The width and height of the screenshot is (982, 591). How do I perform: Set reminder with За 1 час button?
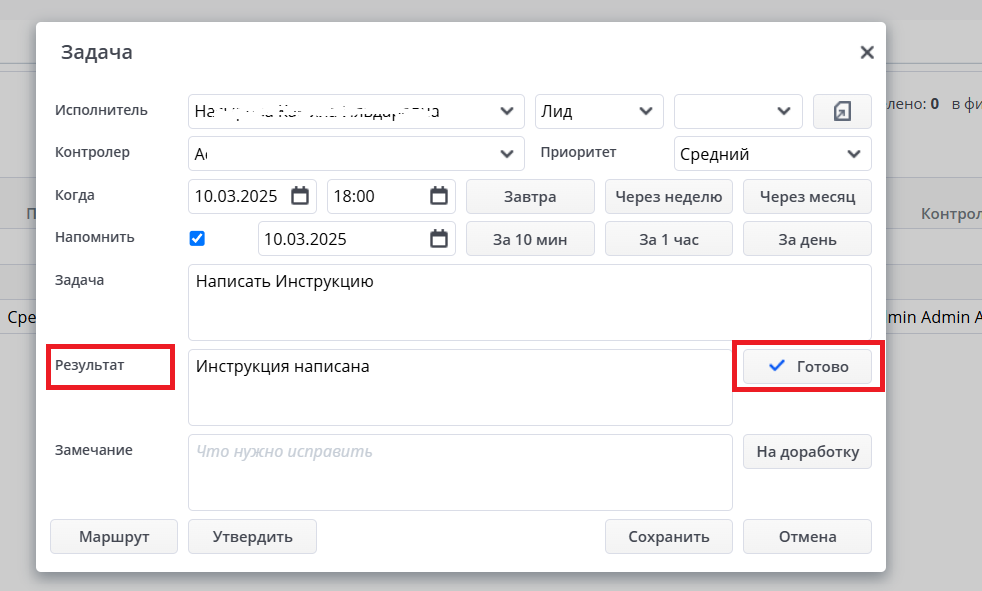click(668, 239)
